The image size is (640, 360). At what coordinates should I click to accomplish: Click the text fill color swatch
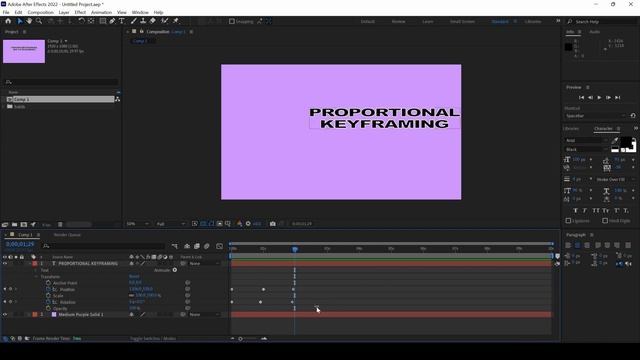point(626,142)
